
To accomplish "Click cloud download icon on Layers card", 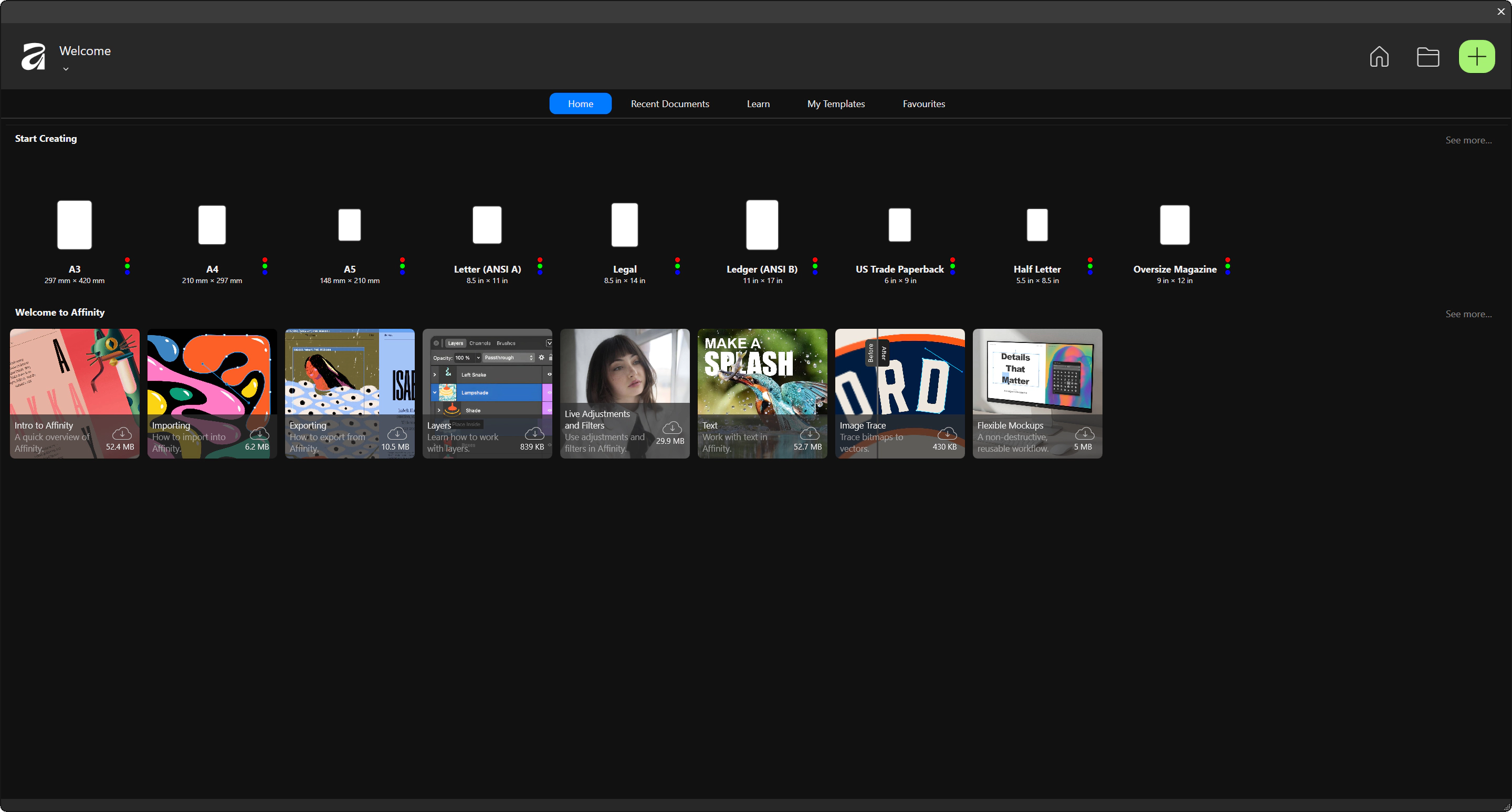I will (534, 433).
